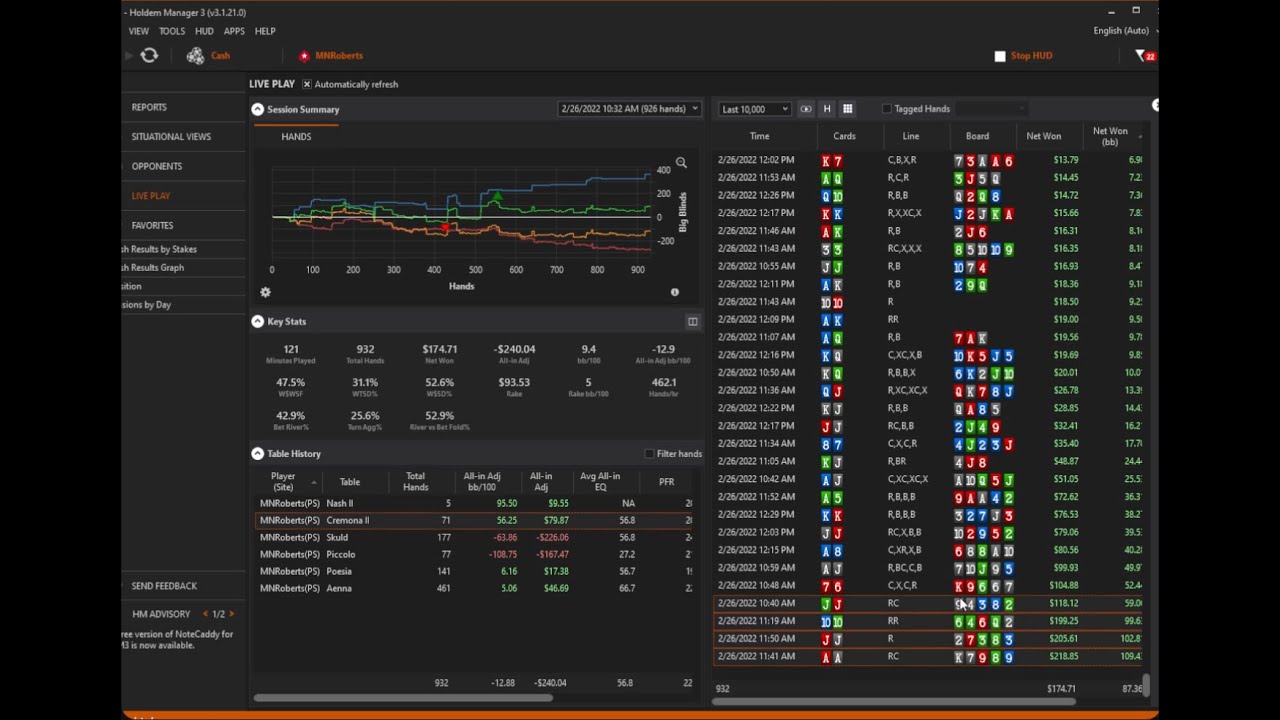Open the HUD menu

click(x=204, y=31)
